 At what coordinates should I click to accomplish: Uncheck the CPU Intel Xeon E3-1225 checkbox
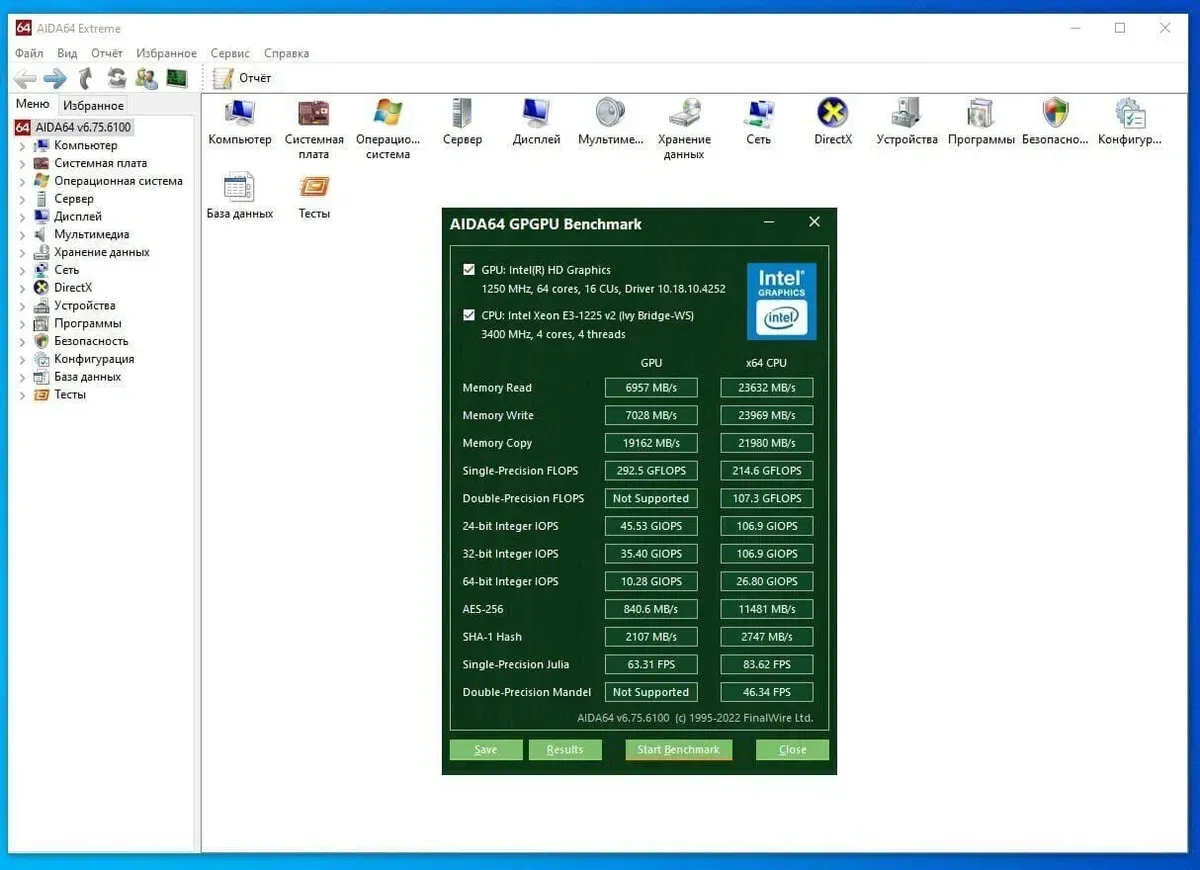click(470, 316)
